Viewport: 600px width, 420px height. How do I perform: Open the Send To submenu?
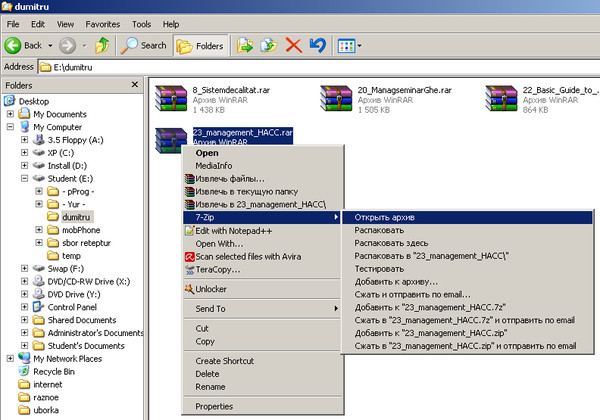[x=262, y=309]
